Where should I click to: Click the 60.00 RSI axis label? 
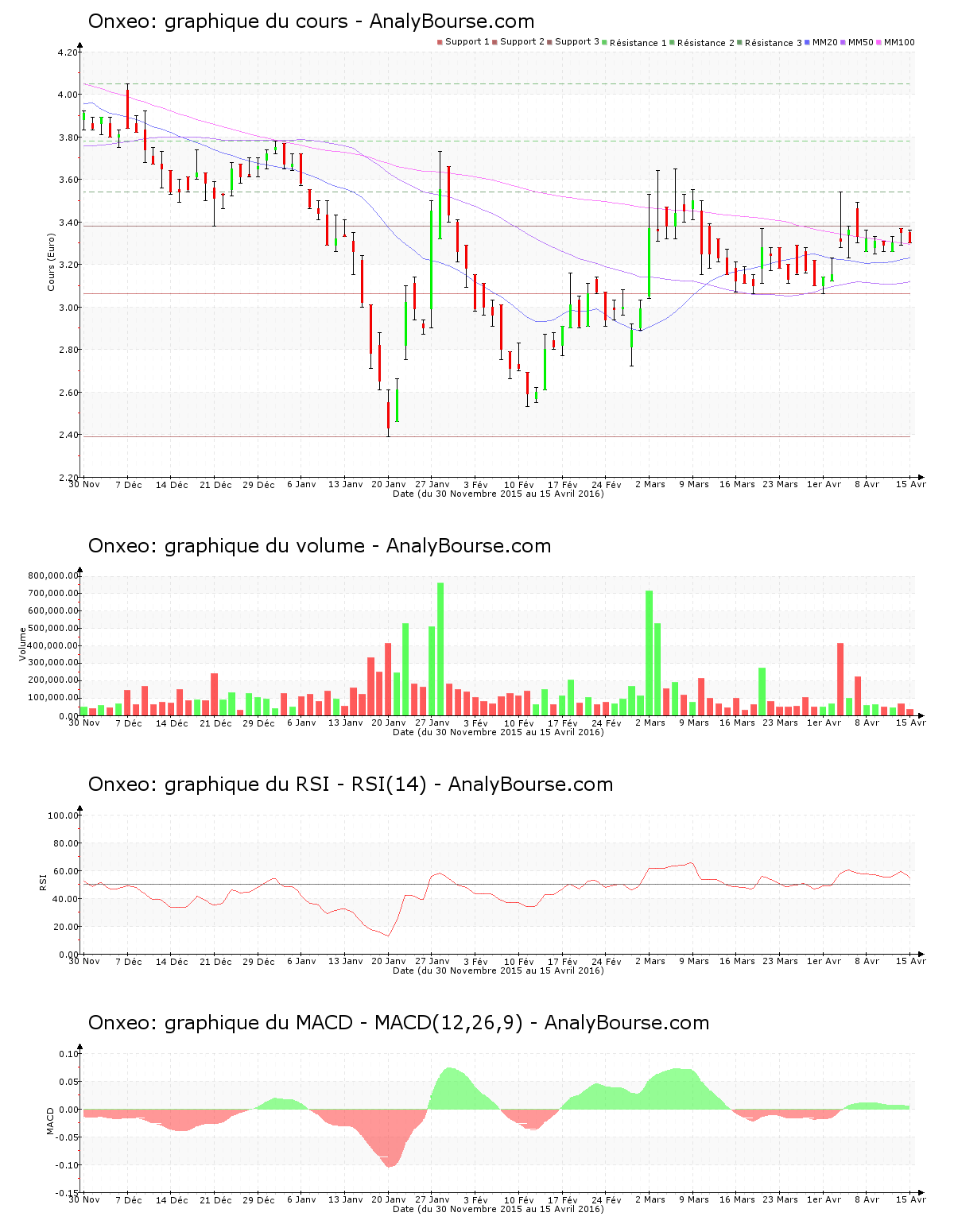pyautogui.click(x=66, y=871)
